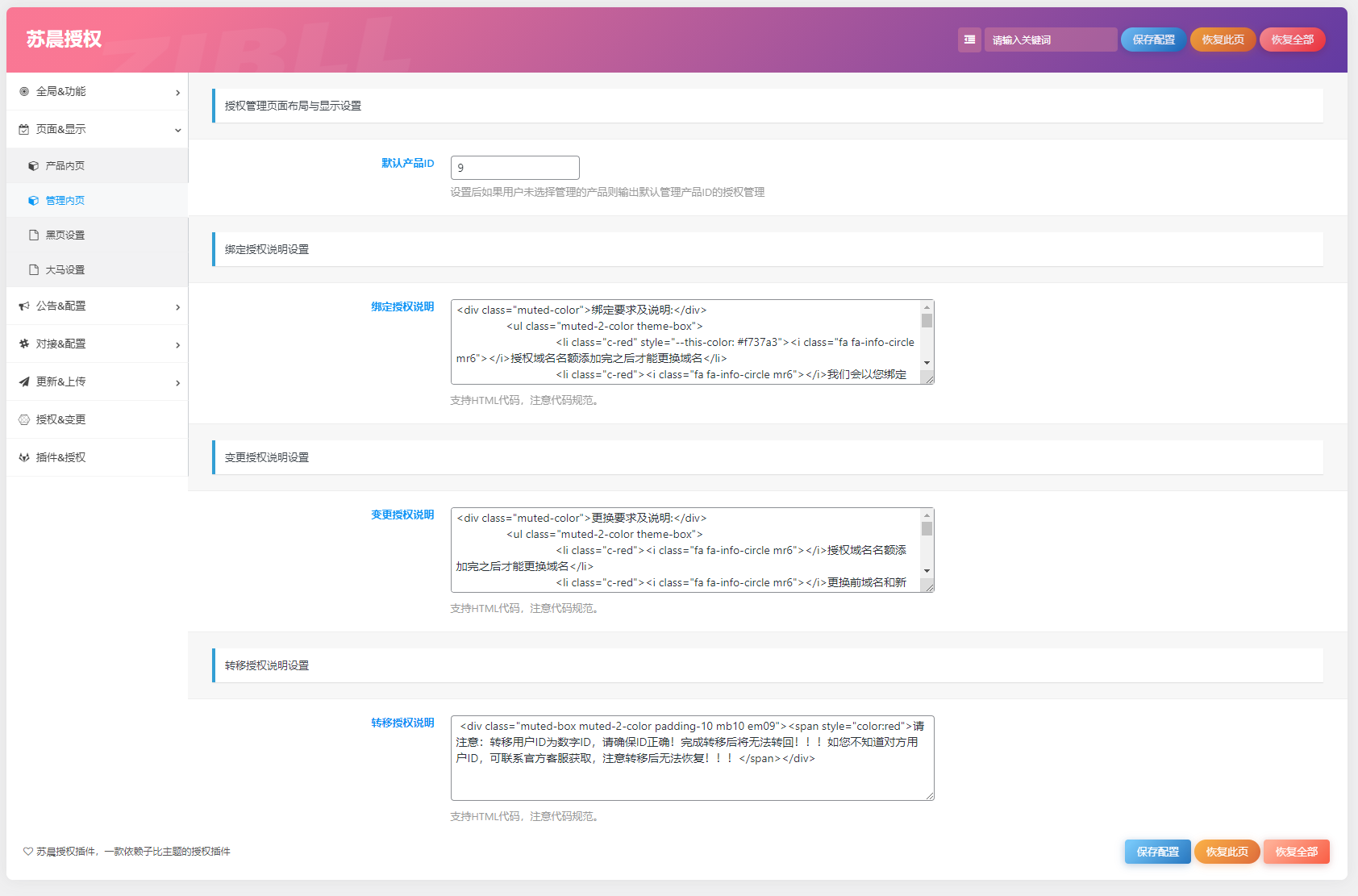Collapse the 页面&显示 menu chevron
This screenshot has height=896, width=1358.
pyautogui.click(x=178, y=130)
